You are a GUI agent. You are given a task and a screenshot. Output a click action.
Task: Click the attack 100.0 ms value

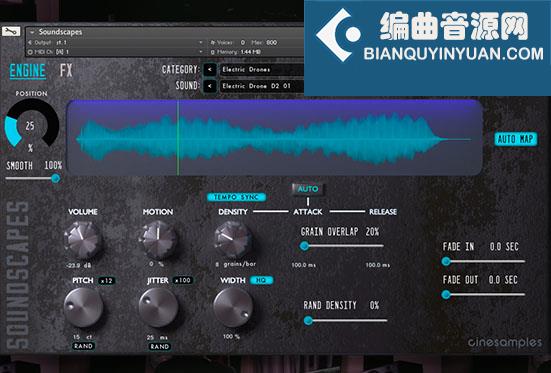point(304,265)
